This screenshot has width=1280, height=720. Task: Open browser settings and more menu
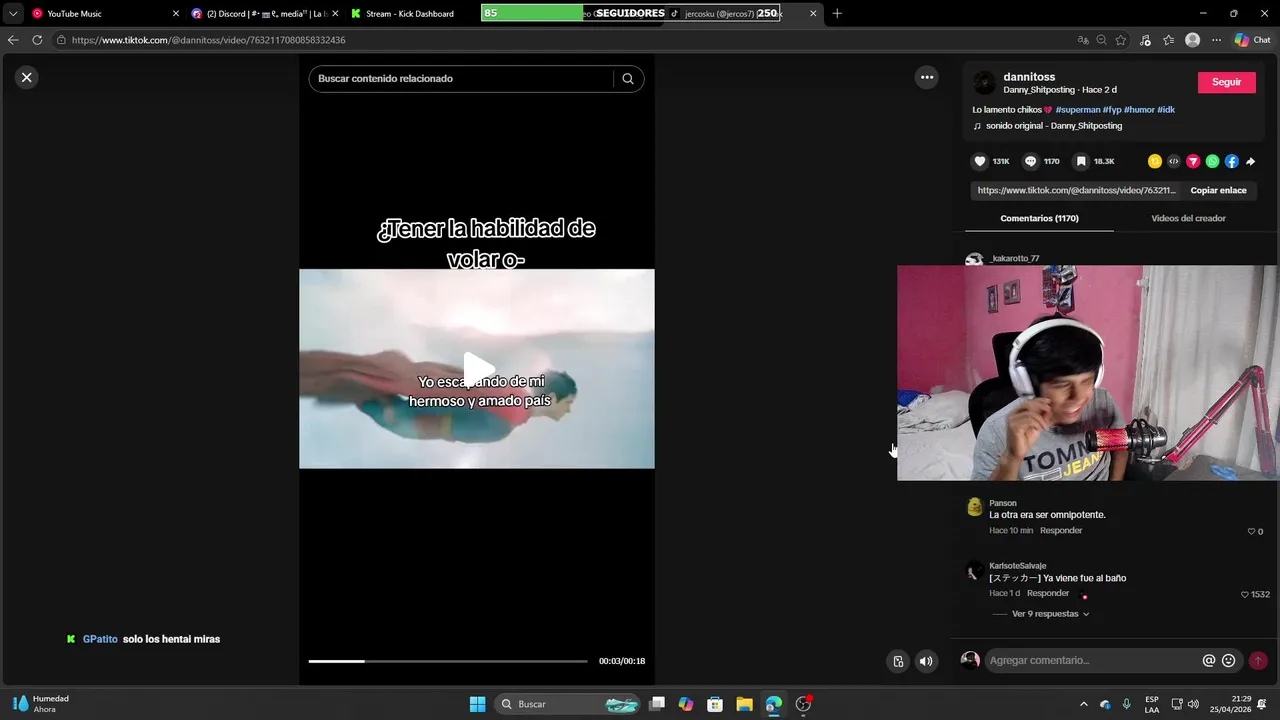point(1216,40)
